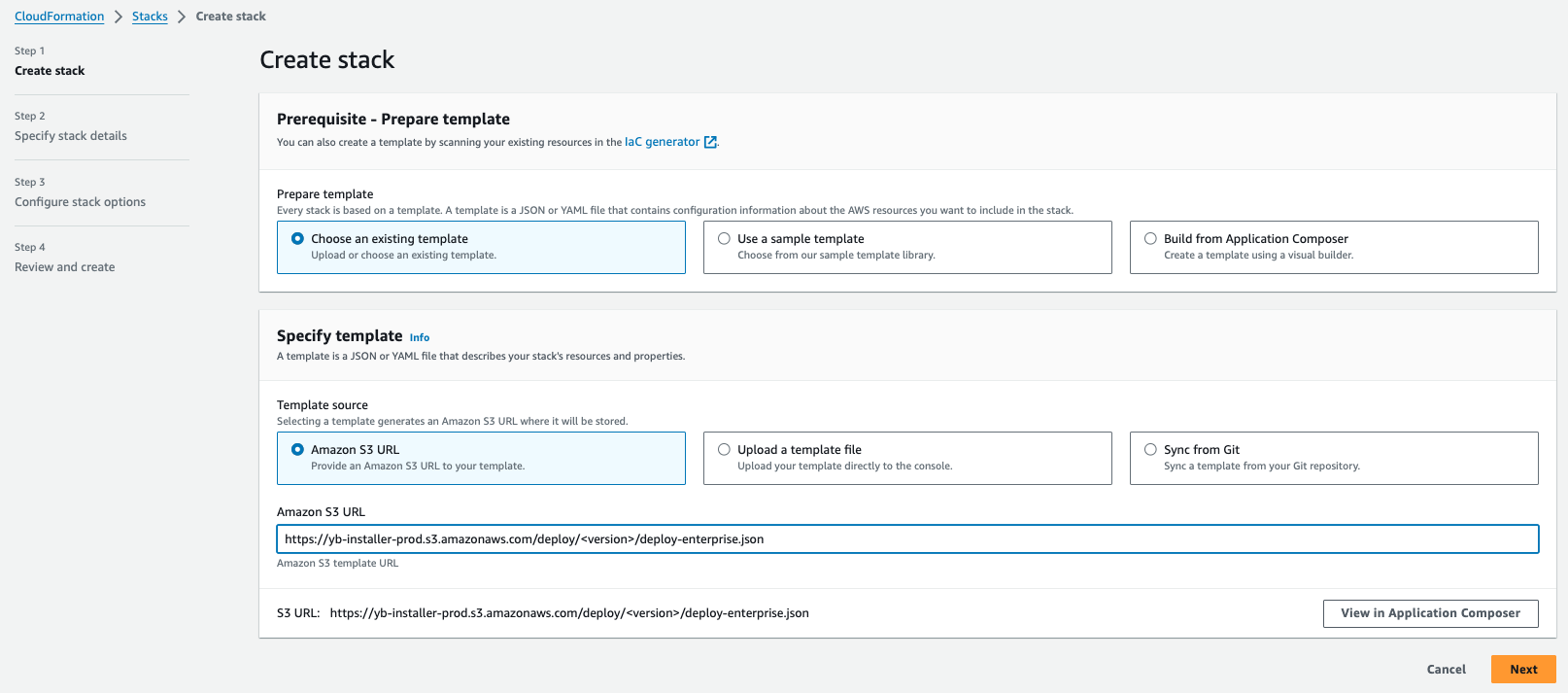This screenshot has width=1568, height=693.
Task: Cancel the stack creation
Action: 1446,669
